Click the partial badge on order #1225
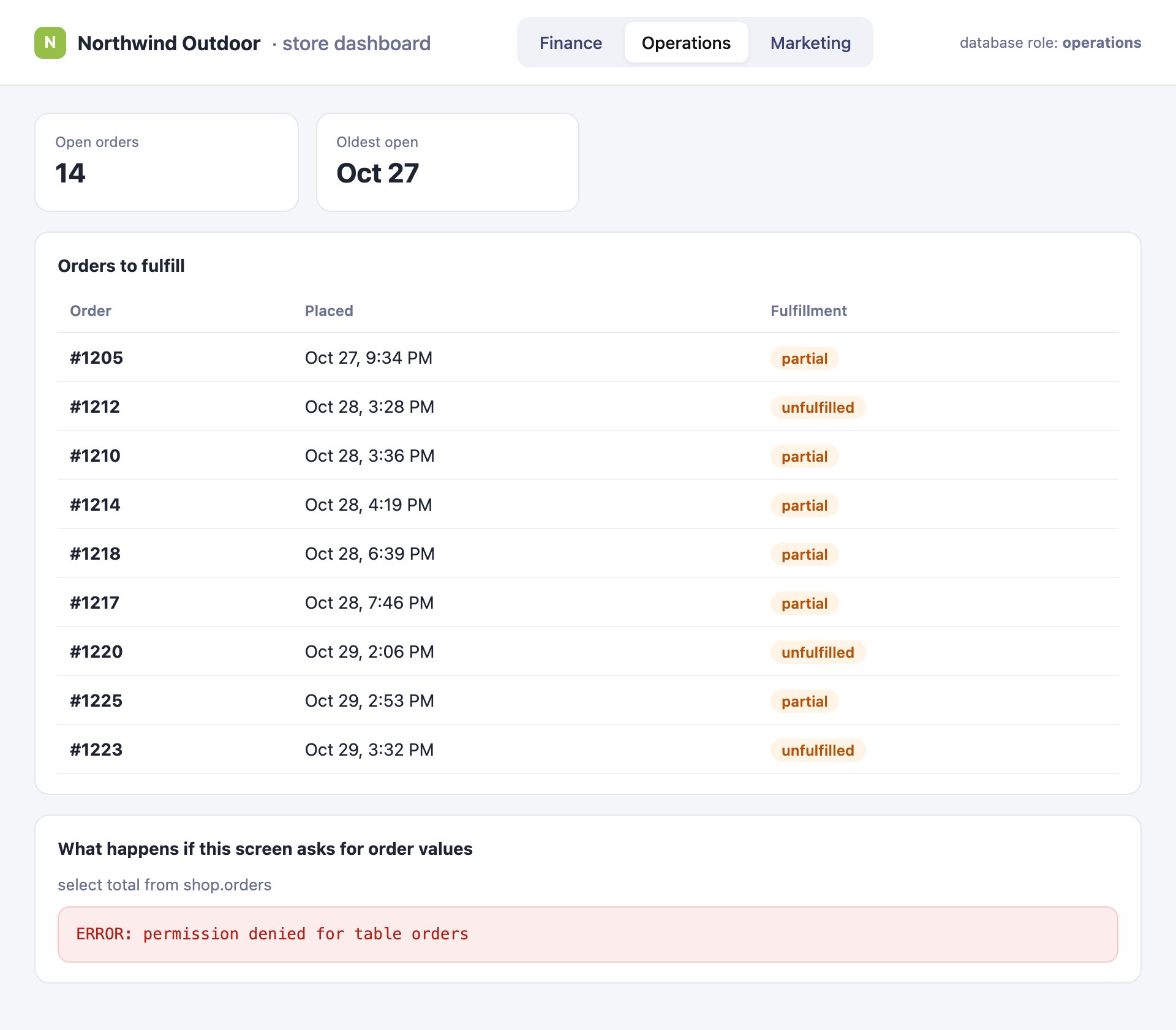 pyautogui.click(x=804, y=701)
